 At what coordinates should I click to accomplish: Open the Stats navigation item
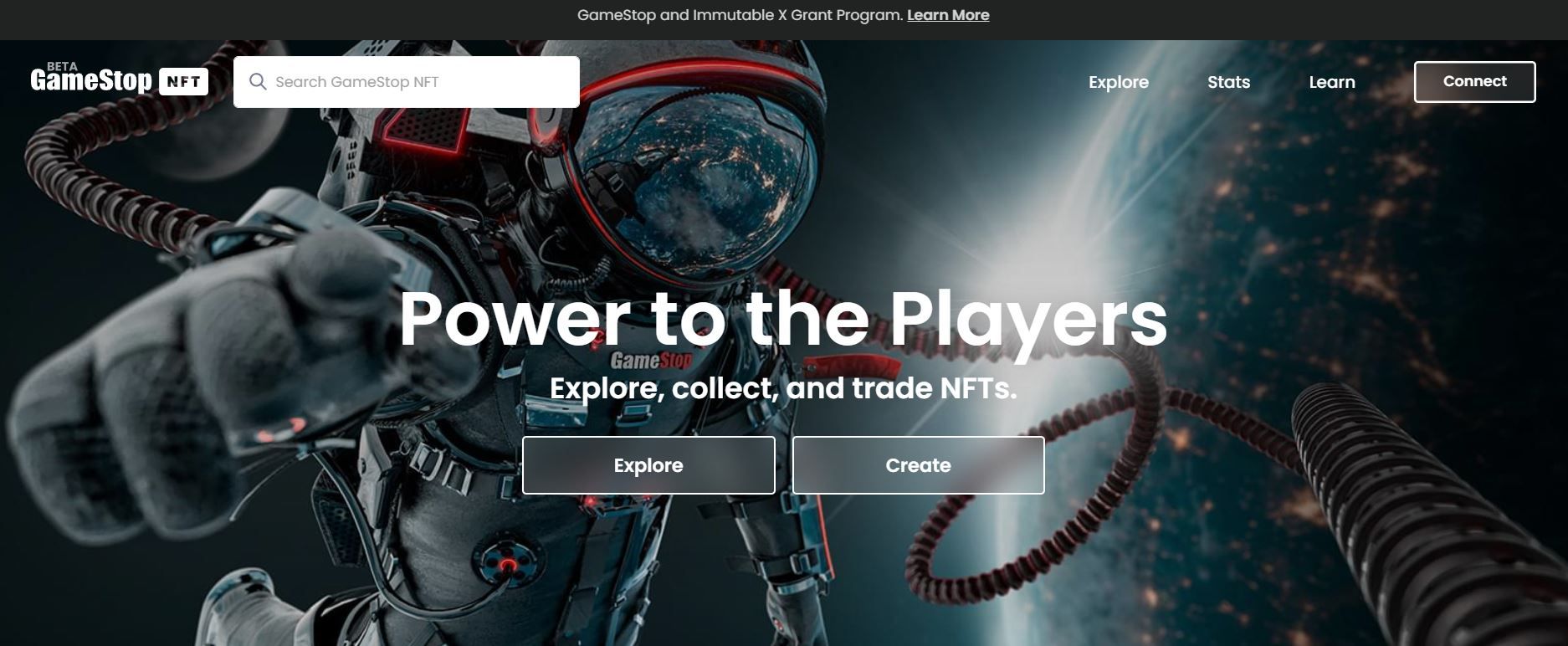(1228, 82)
